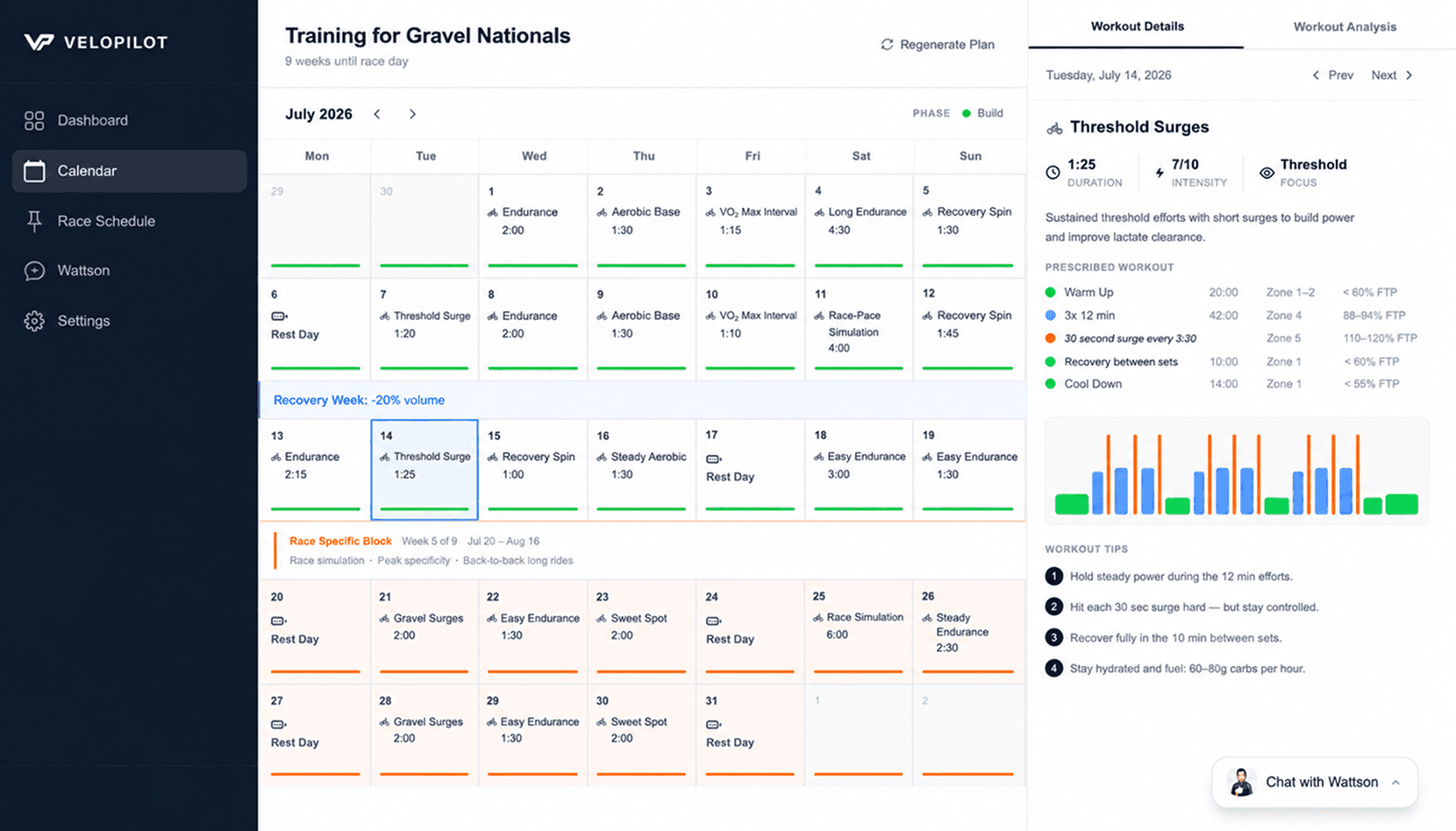The width and height of the screenshot is (1456, 831).
Task: Select July 11 Race-Pace Simulation cell
Action: [x=860, y=330]
